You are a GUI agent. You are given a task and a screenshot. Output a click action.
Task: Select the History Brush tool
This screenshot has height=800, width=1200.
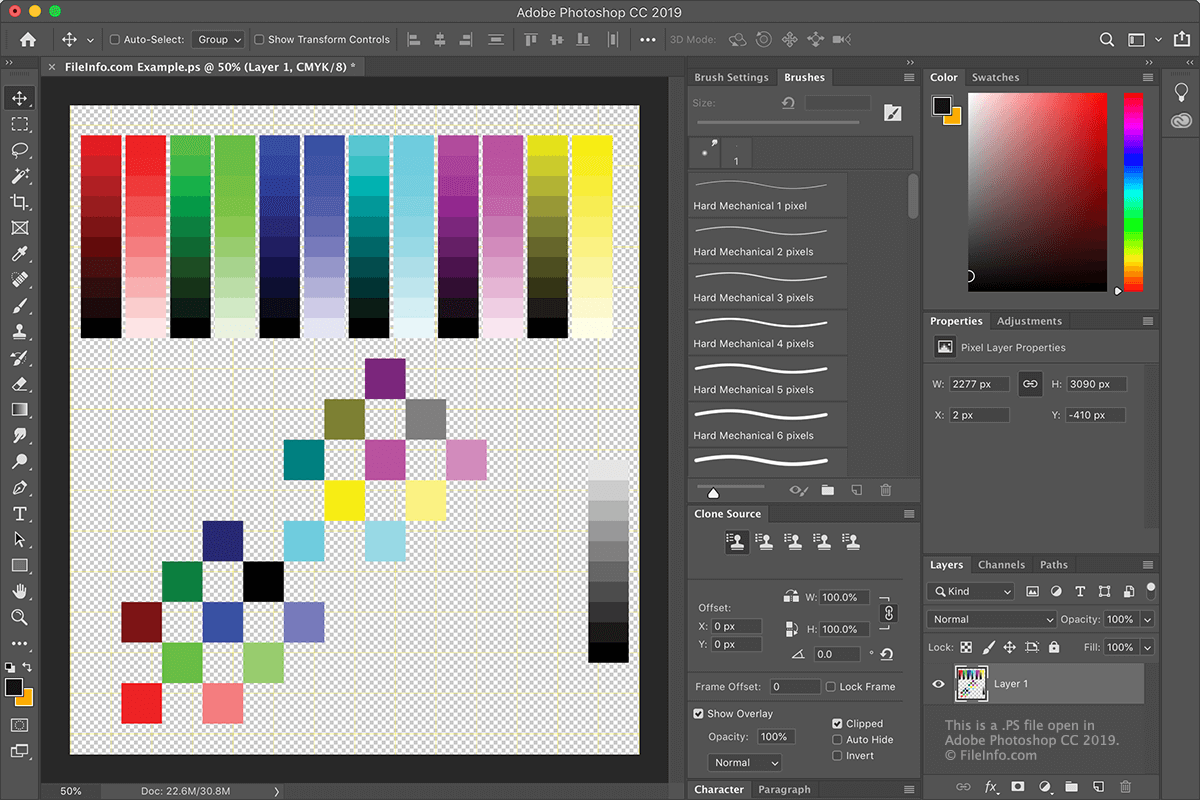point(20,358)
